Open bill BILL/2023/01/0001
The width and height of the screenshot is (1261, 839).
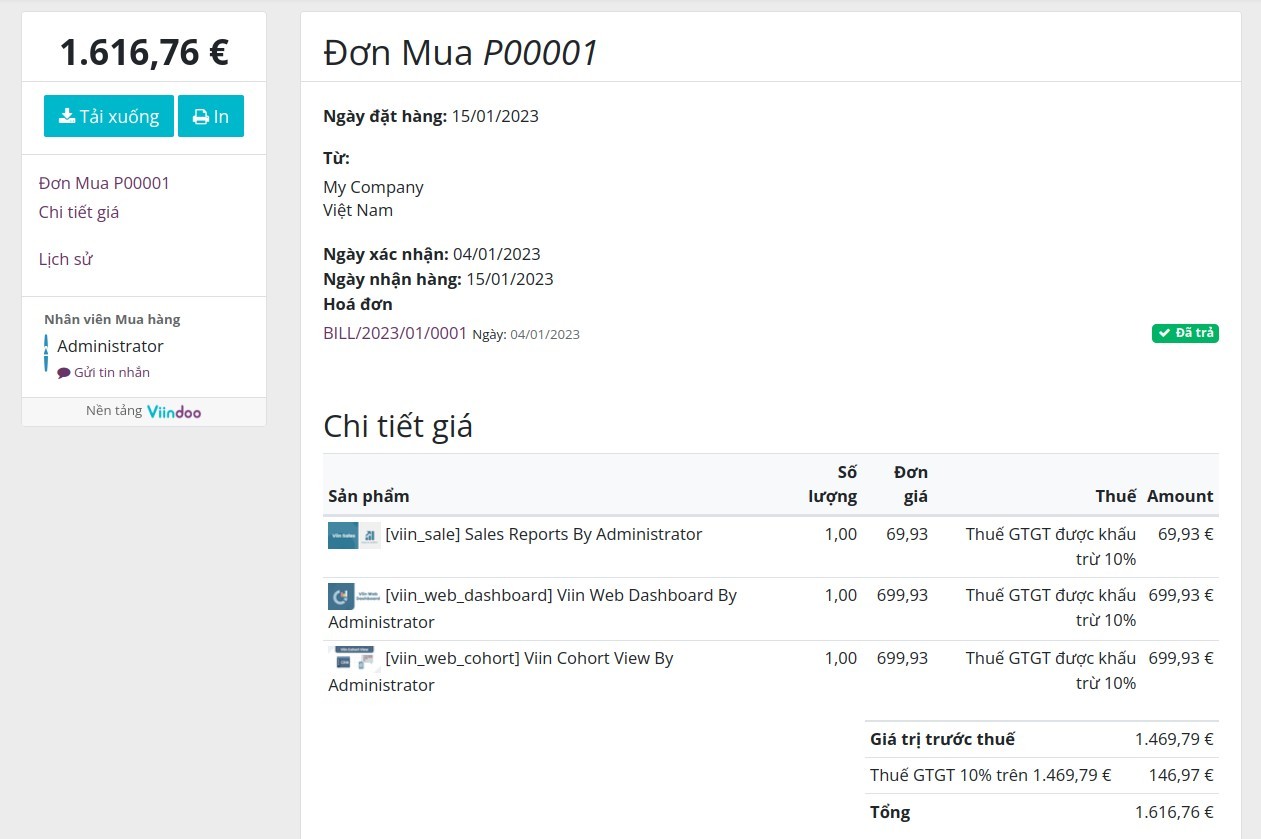(395, 333)
